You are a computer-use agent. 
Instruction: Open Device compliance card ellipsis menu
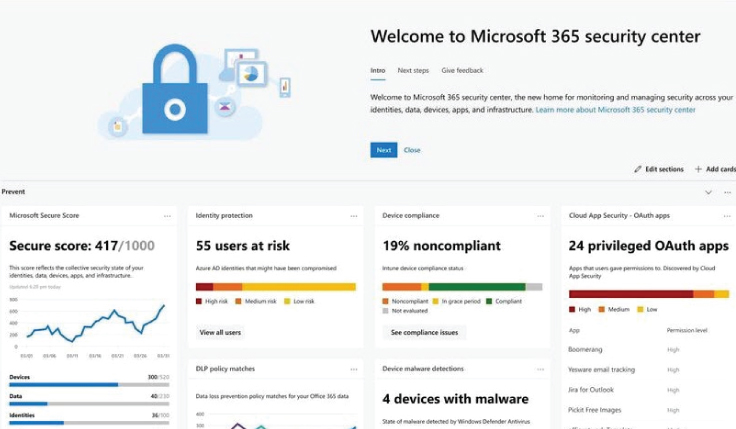tap(540, 216)
